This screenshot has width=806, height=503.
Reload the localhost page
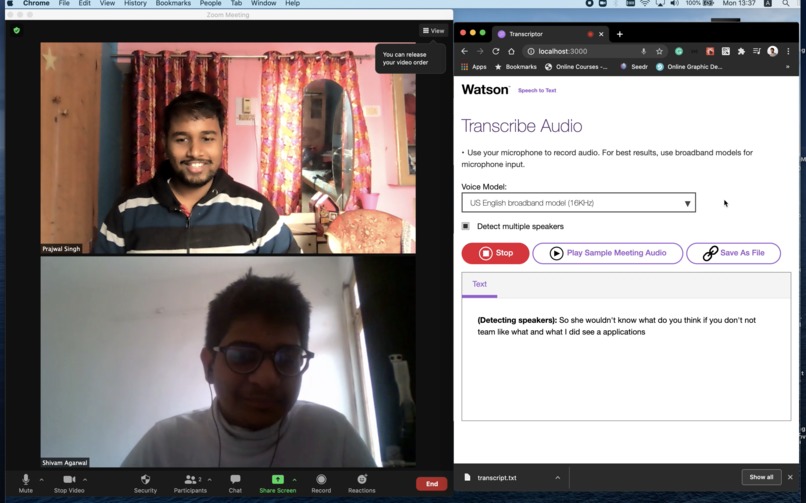coord(496,51)
